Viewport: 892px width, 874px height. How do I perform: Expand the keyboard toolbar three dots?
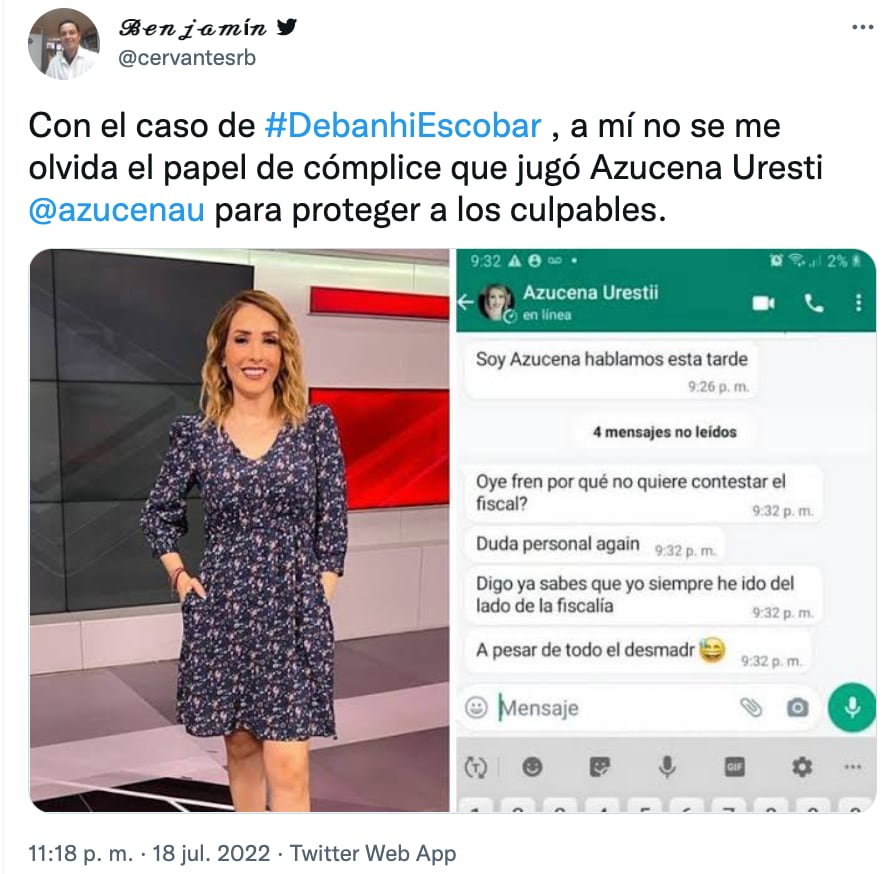852,767
